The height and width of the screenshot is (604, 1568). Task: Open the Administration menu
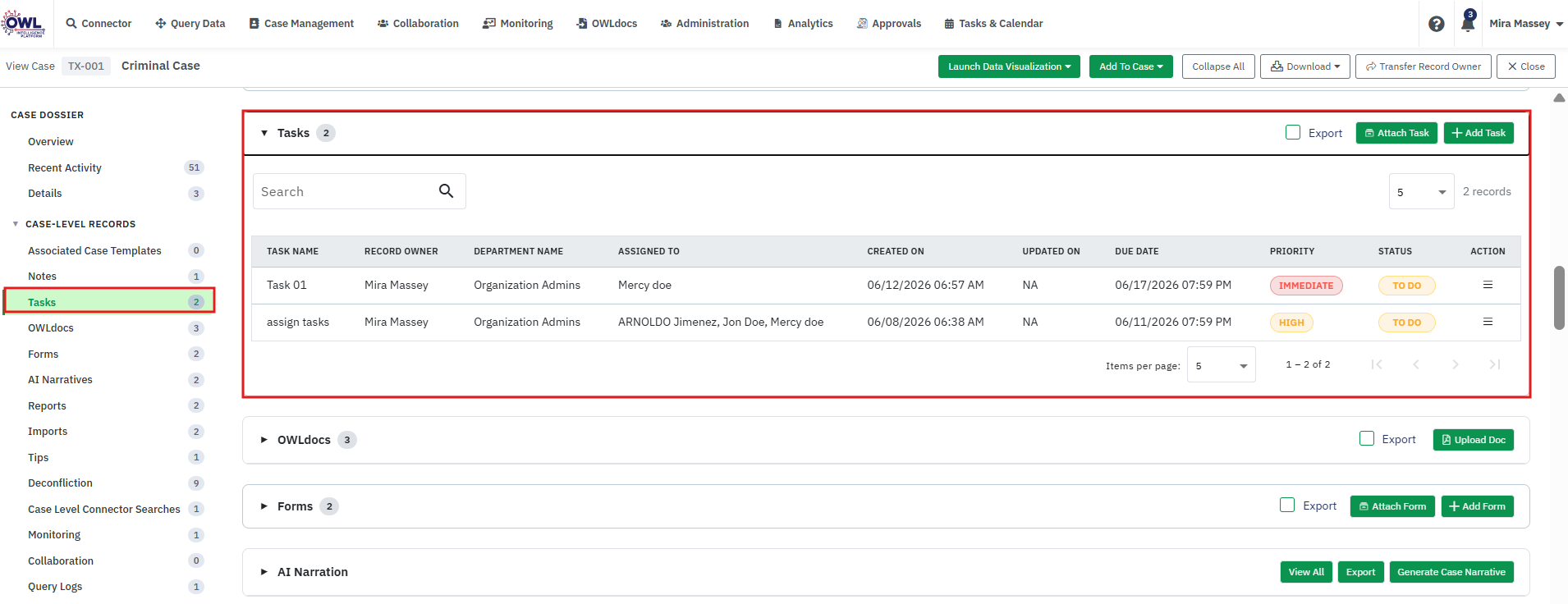tap(704, 24)
